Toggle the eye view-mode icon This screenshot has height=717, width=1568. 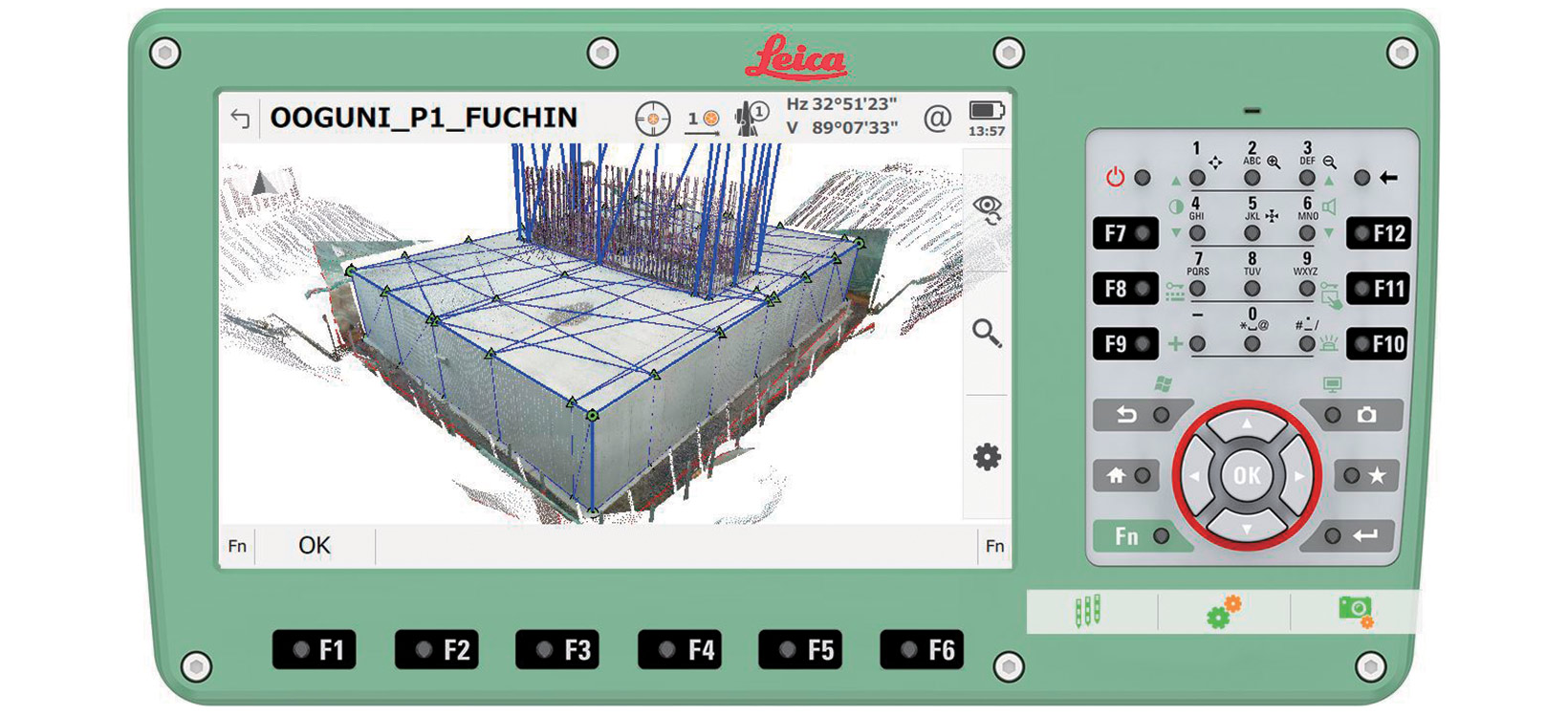click(987, 208)
